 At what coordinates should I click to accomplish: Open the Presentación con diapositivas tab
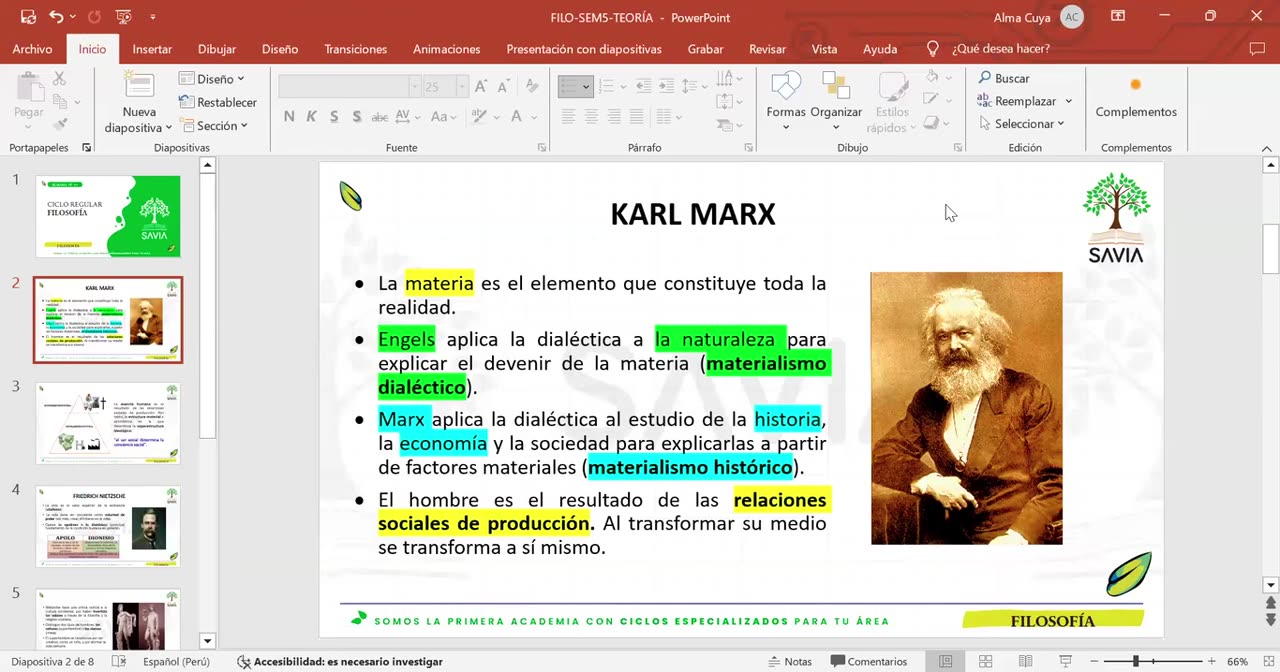point(584,49)
